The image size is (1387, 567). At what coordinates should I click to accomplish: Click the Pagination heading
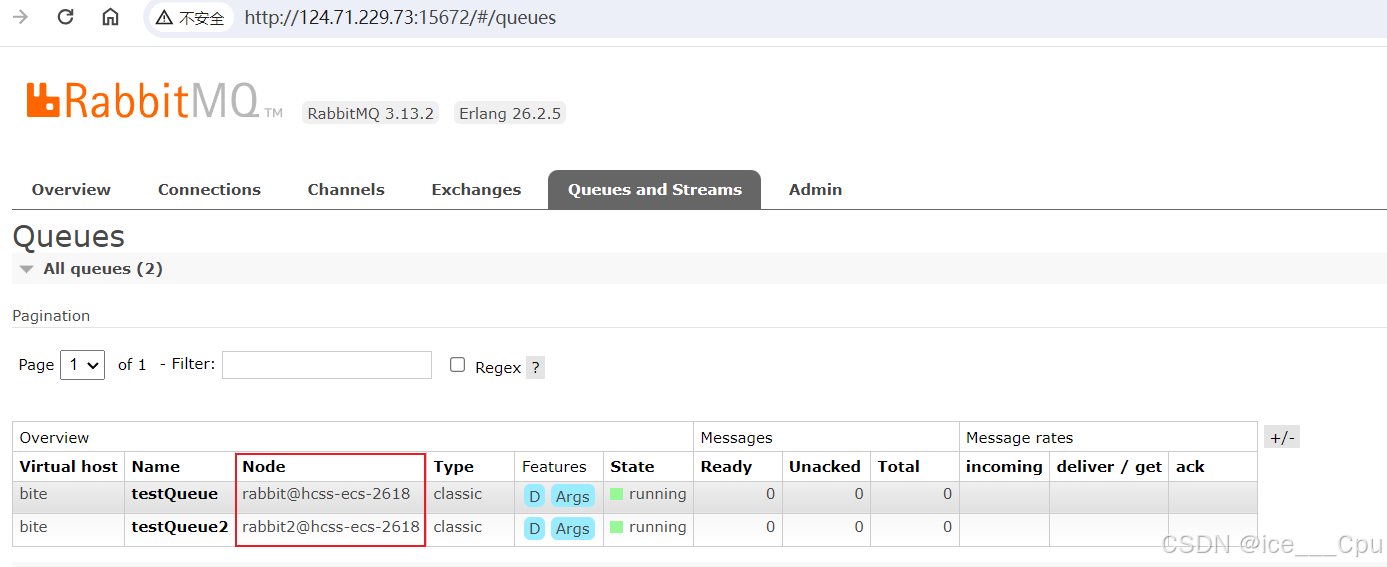pos(51,316)
